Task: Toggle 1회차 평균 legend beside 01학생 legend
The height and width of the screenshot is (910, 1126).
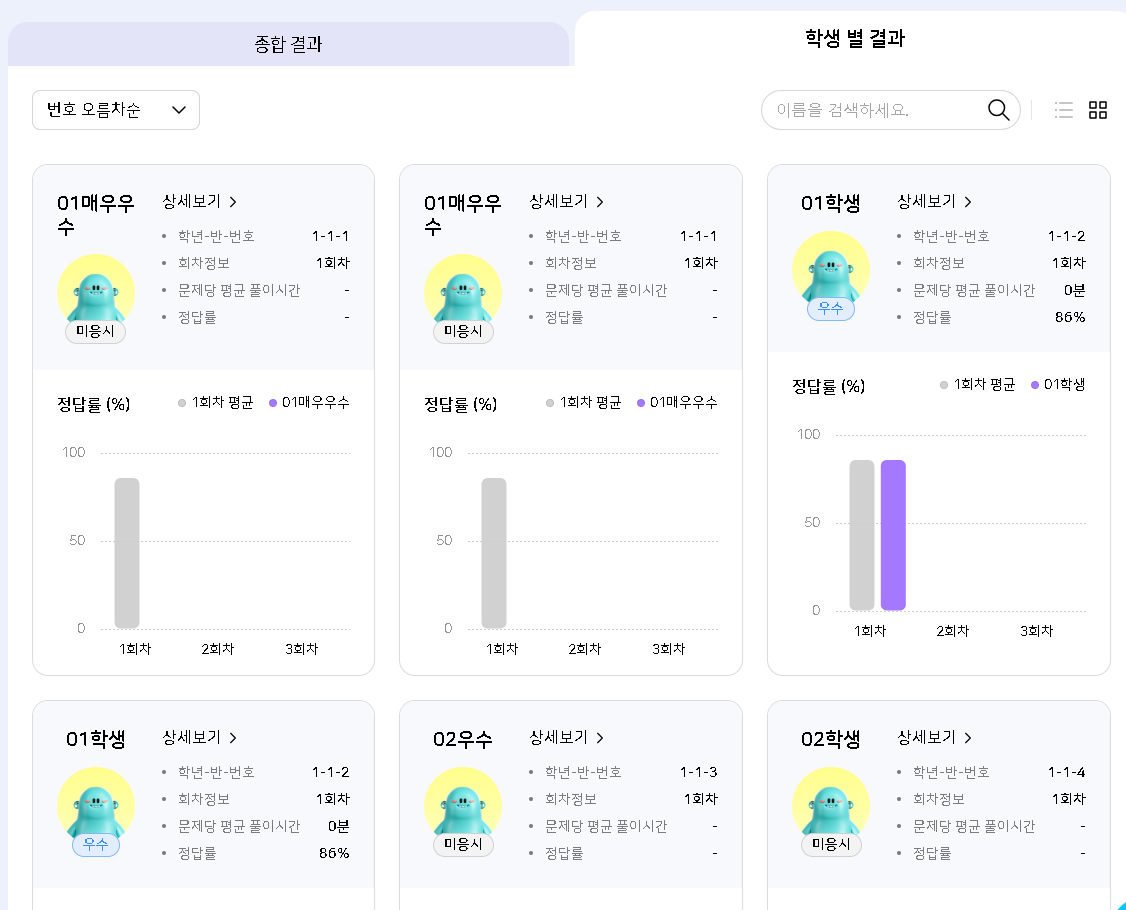Action: click(977, 385)
